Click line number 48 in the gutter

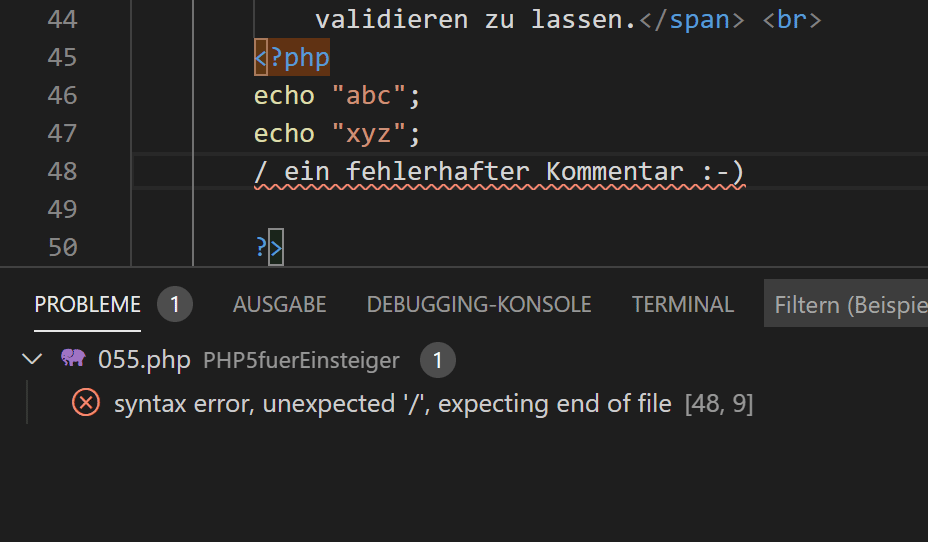[x=62, y=171]
